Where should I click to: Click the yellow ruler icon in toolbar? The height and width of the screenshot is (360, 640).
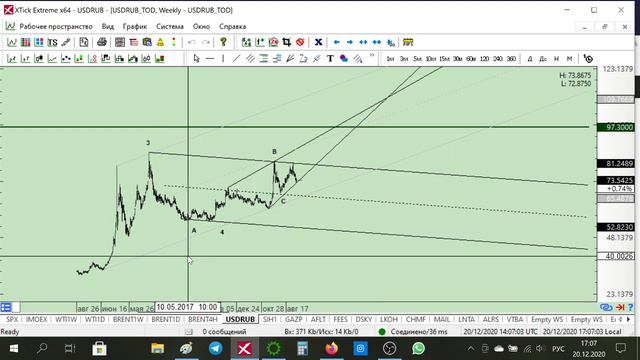tap(408, 42)
